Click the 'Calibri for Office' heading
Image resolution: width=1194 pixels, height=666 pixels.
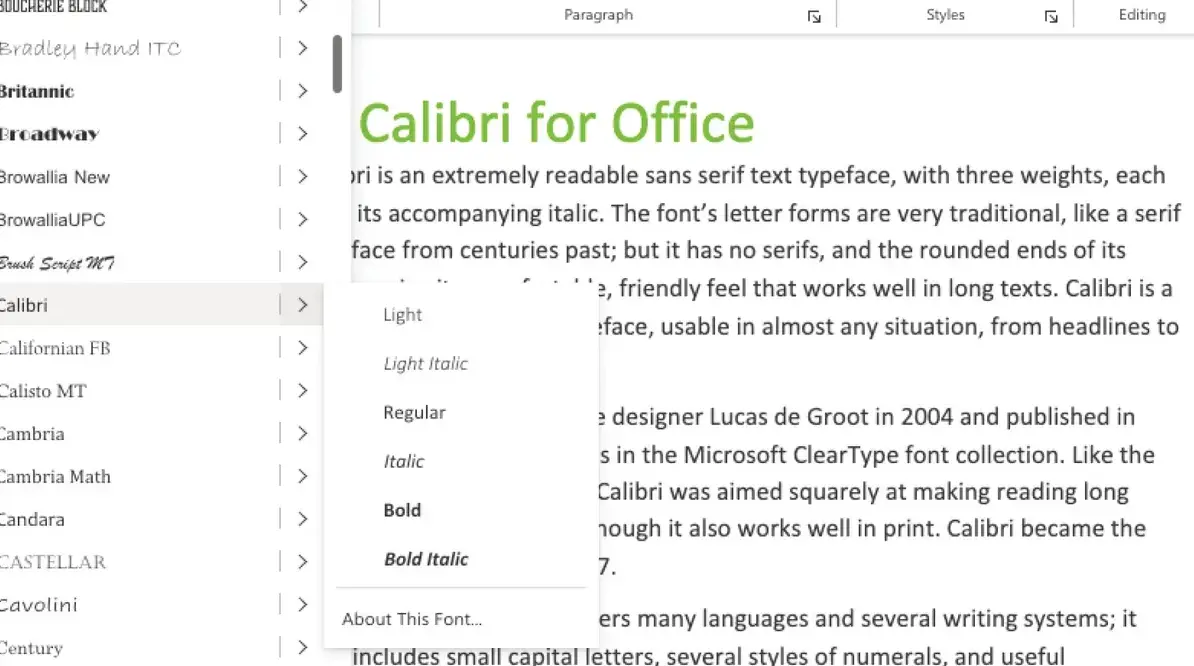pyautogui.click(x=556, y=123)
